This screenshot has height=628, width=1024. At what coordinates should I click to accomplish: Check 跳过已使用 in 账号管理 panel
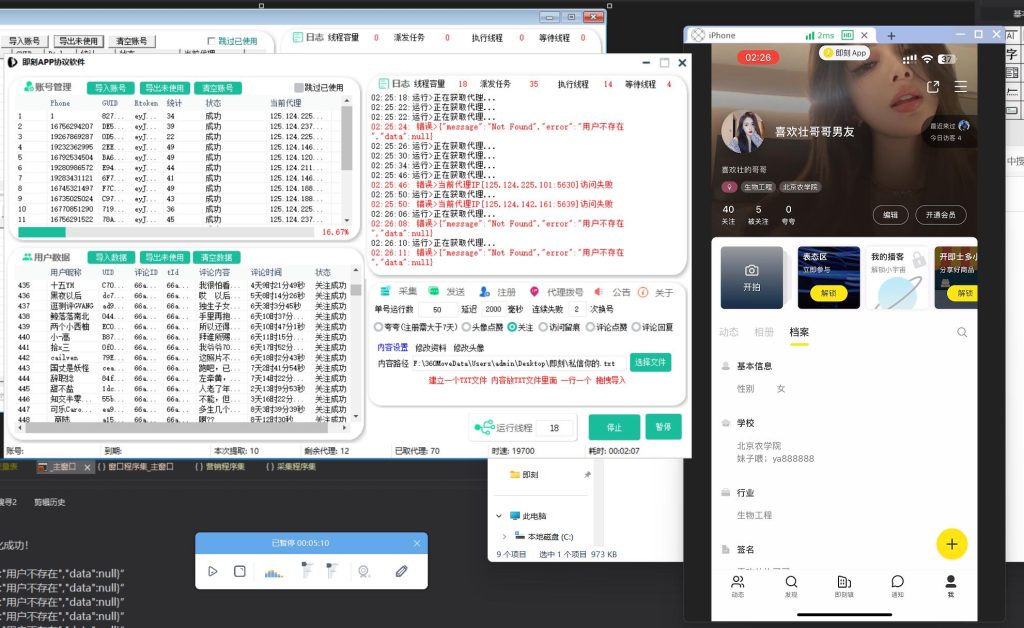[x=298, y=88]
